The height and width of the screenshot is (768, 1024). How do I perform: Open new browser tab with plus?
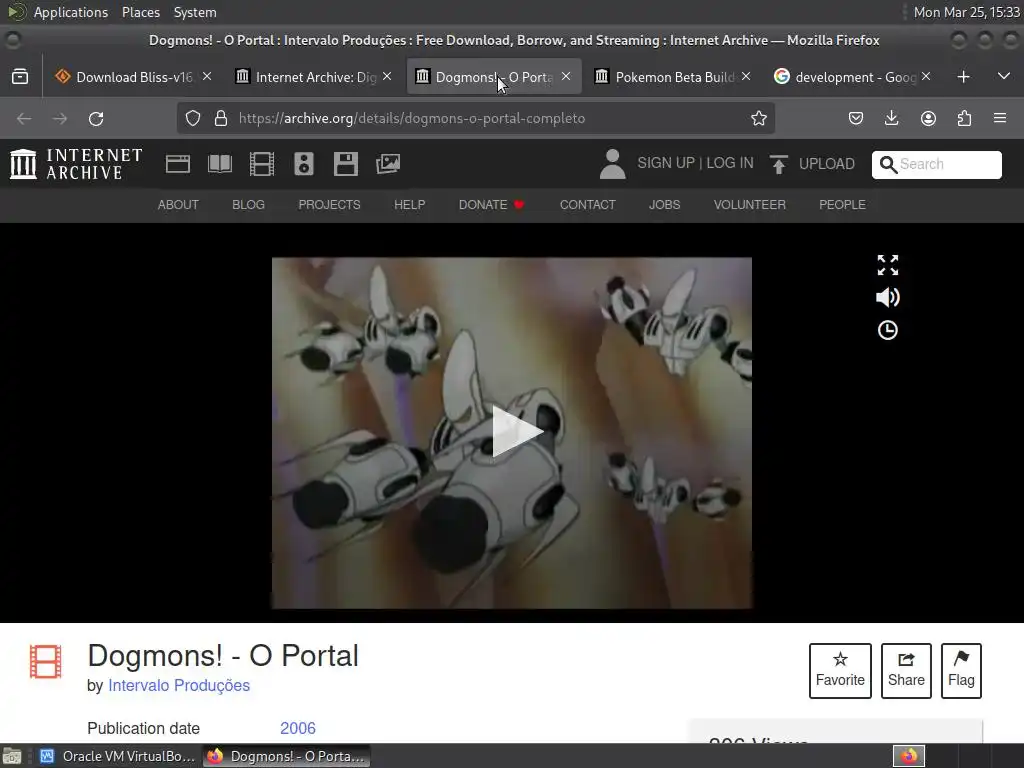coord(963,77)
